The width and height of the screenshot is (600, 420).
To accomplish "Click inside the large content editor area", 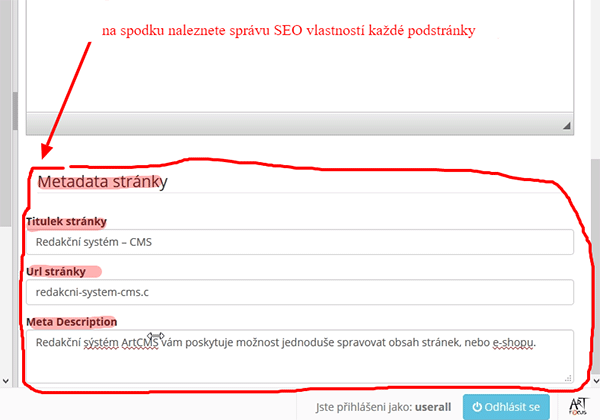I will click(300, 55).
